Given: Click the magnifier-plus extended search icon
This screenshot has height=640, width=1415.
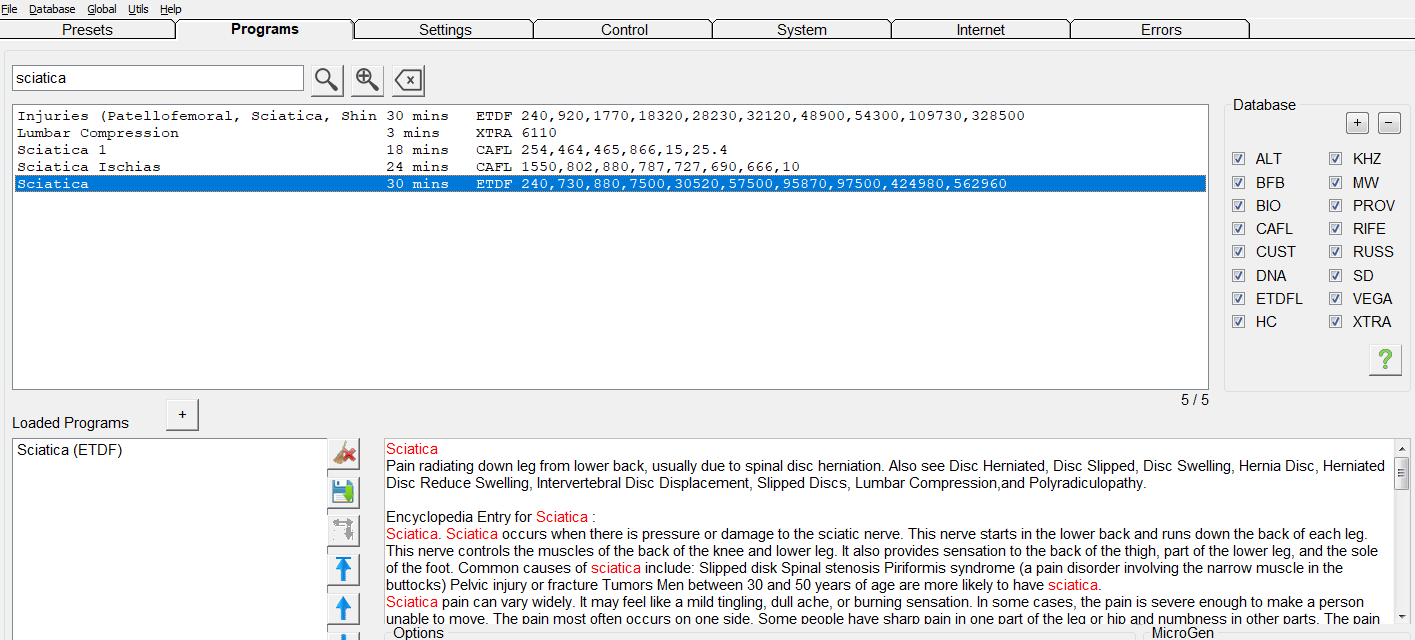Looking at the screenshot, I should coord(367,80).
